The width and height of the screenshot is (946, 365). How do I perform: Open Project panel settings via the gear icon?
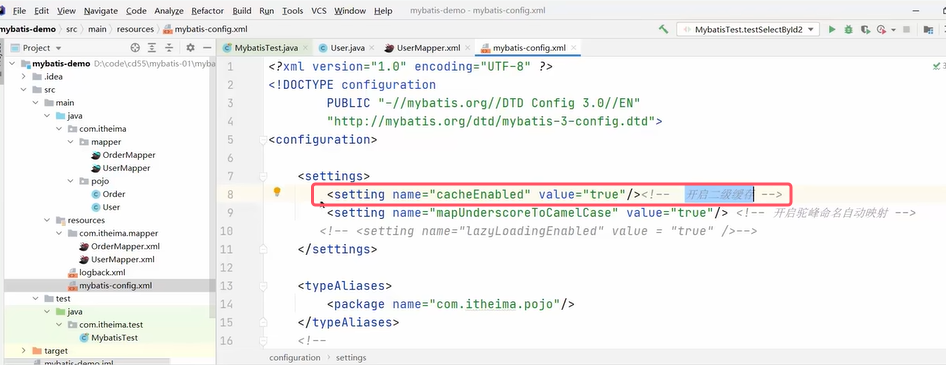190,48
